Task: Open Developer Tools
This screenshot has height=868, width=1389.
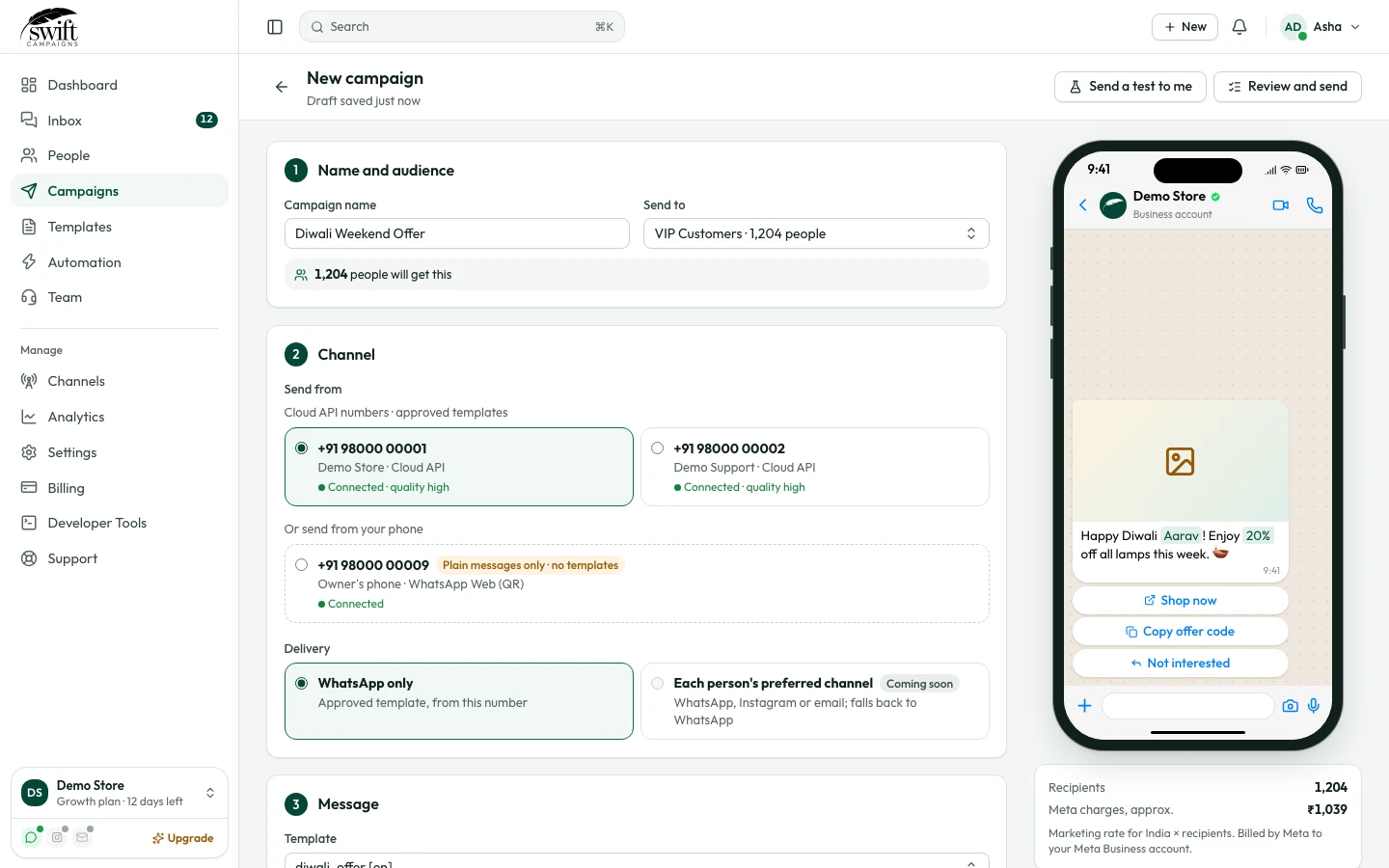Action: pos(120,523)
